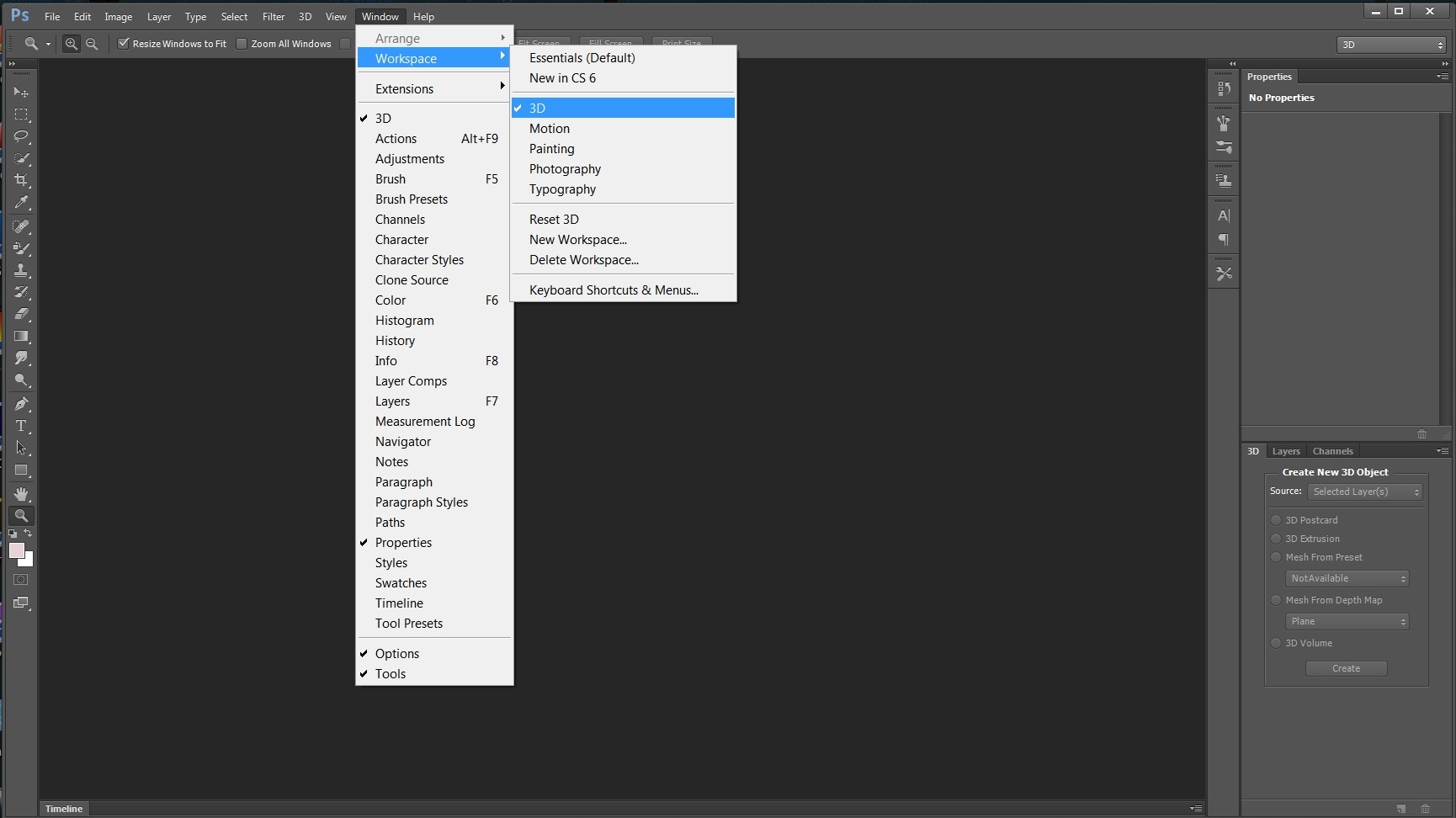This screenshot has width=1456, height=818.
Task: Open workspace switcher dropdown showing 3D
Action: coord(1391,45)
